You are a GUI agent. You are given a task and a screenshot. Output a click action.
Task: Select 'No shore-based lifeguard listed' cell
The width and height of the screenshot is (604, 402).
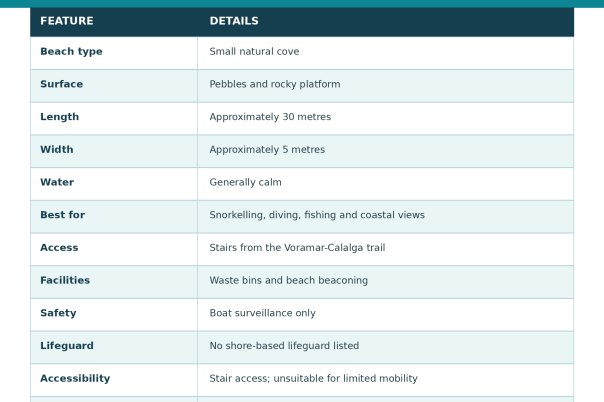284,346
